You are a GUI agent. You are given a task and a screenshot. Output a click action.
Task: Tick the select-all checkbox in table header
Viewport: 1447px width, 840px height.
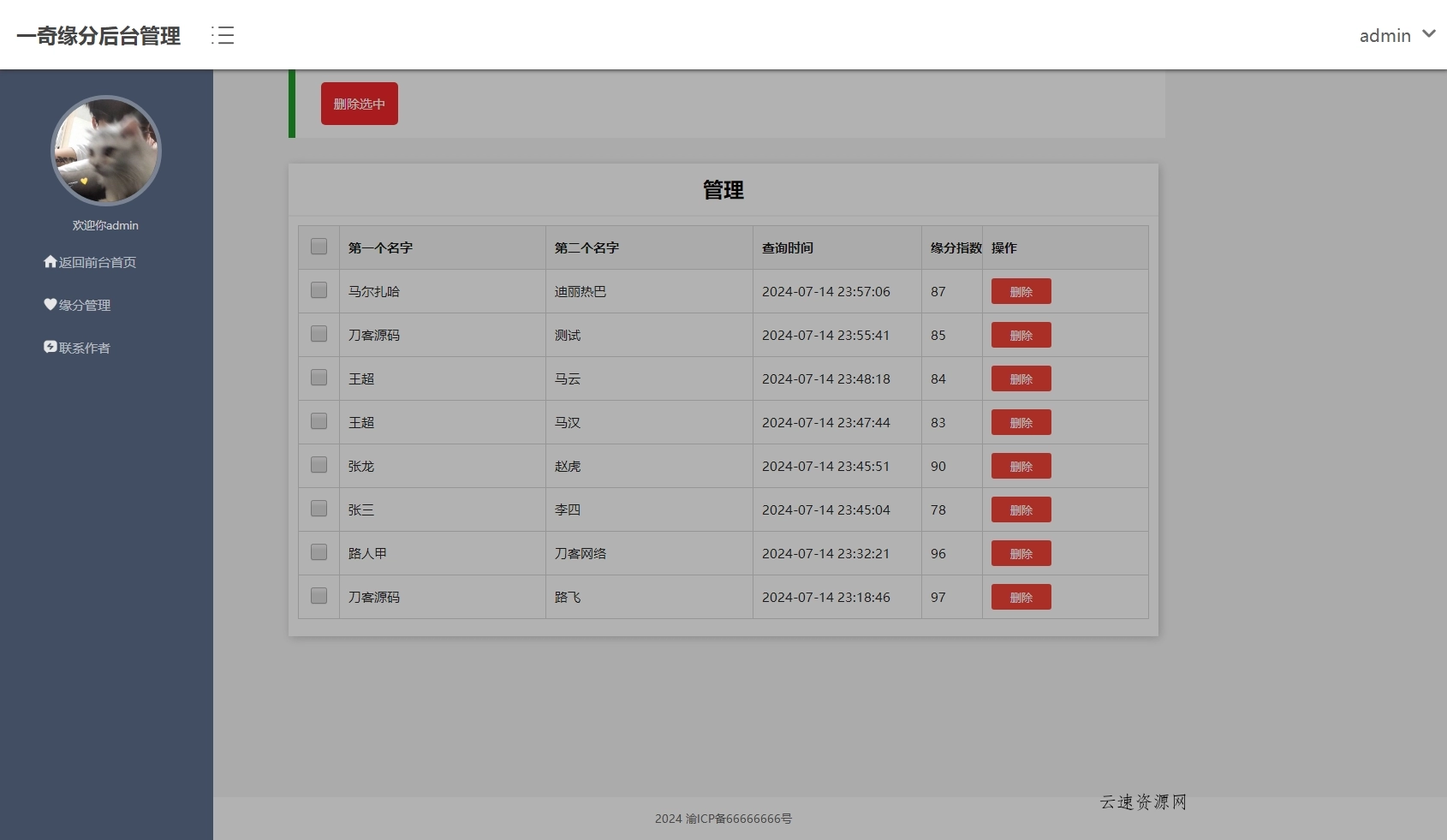319,247
